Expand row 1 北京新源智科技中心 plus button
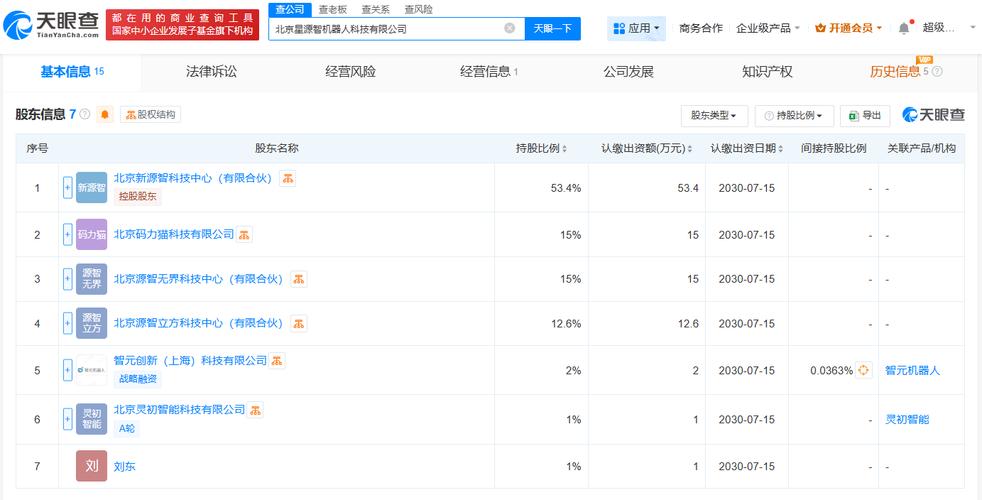Viewport: 982px width, 500px height. (x=68, y=187)
